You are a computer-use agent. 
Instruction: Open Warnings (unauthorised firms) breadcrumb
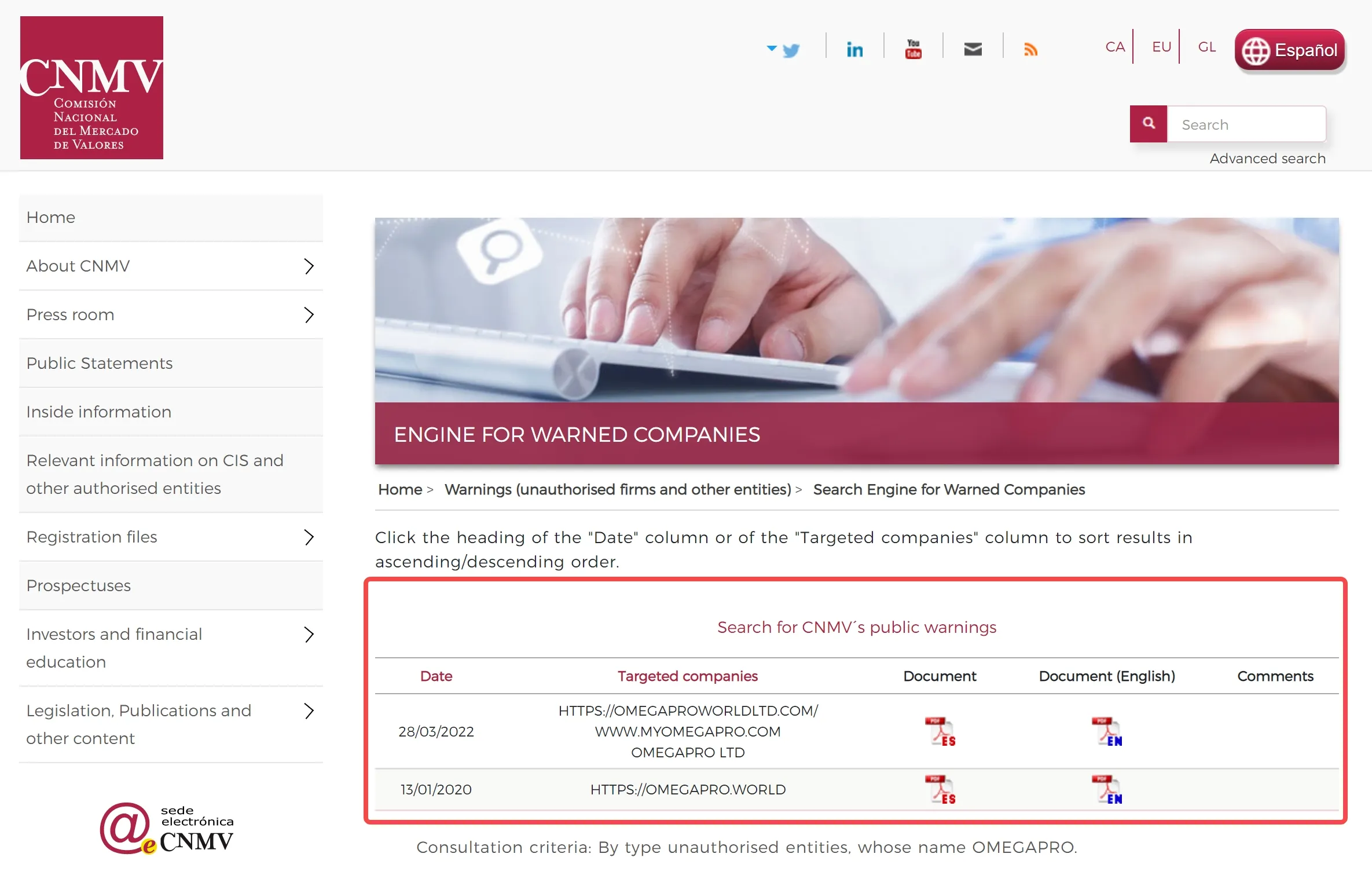pyautogui.click(x=618, y=489)
